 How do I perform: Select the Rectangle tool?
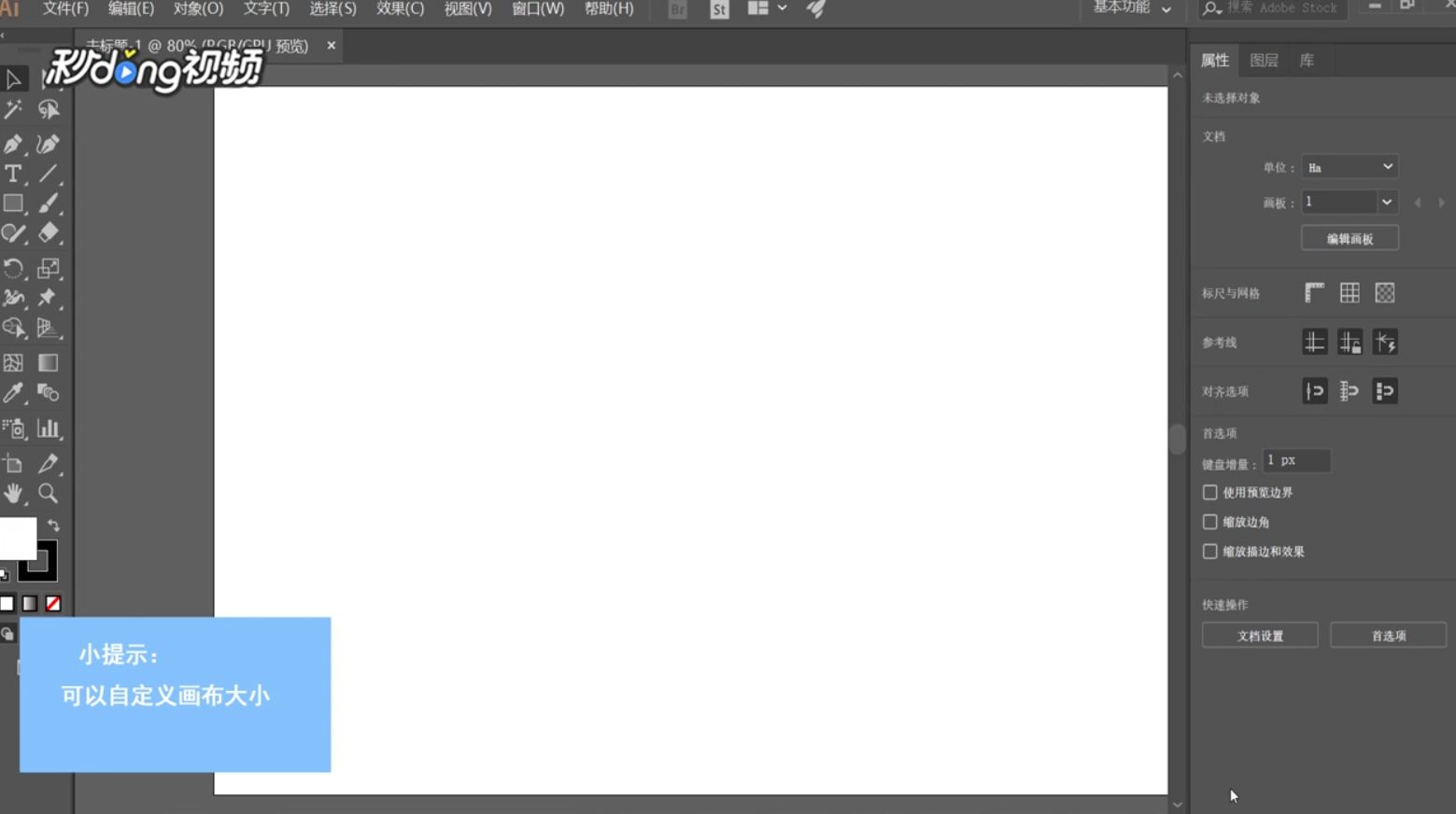coord(13,203)
